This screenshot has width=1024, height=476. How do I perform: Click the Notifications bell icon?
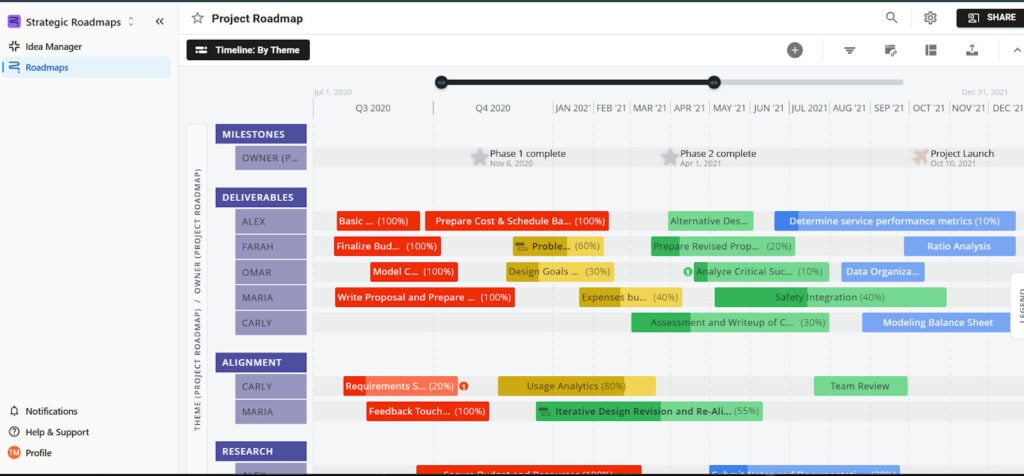pos(14,411)
